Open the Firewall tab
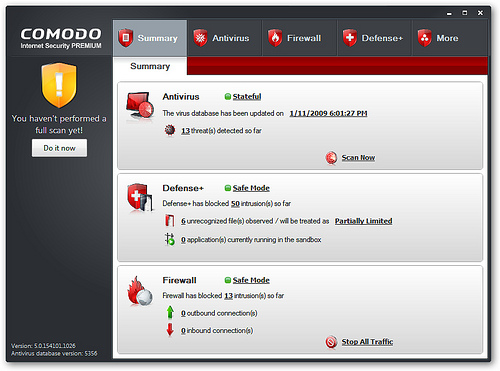Screen dimensions: 500x371 299,38
